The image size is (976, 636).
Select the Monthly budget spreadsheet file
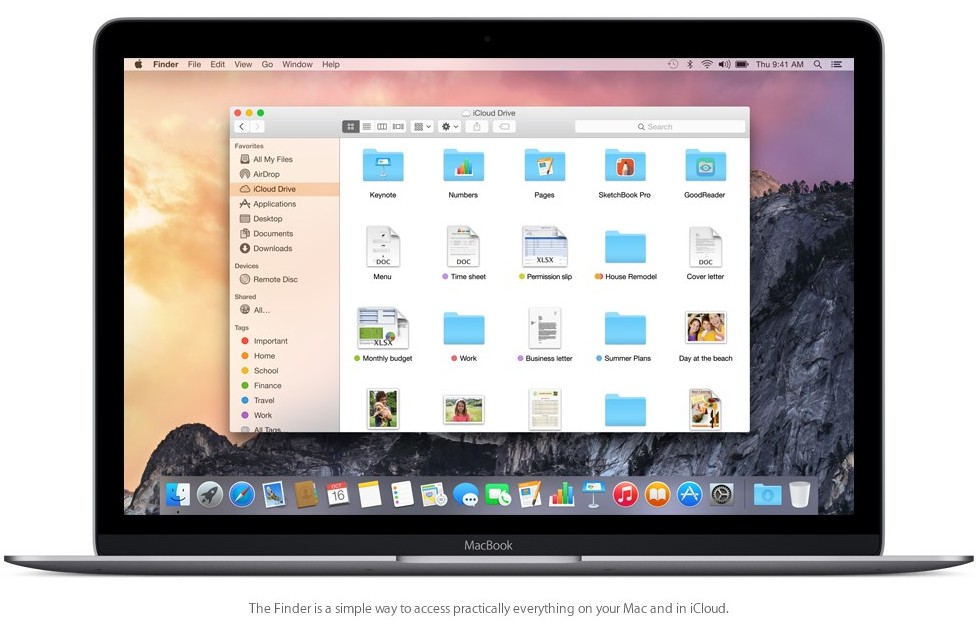[383, 335]
